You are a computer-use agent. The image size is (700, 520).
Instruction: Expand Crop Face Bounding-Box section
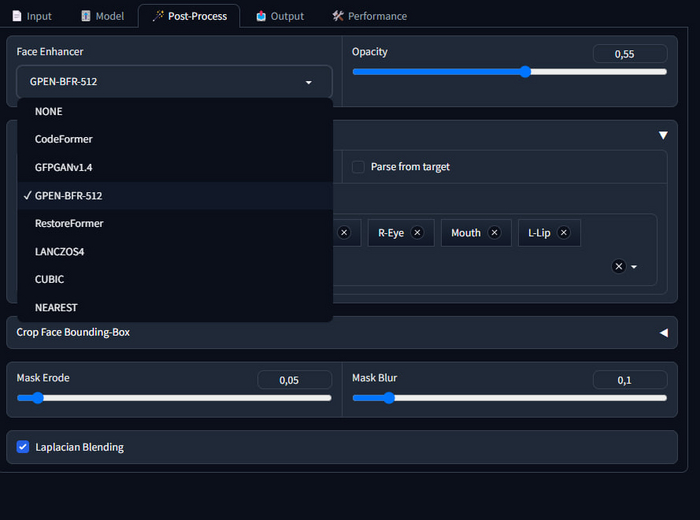663,332
